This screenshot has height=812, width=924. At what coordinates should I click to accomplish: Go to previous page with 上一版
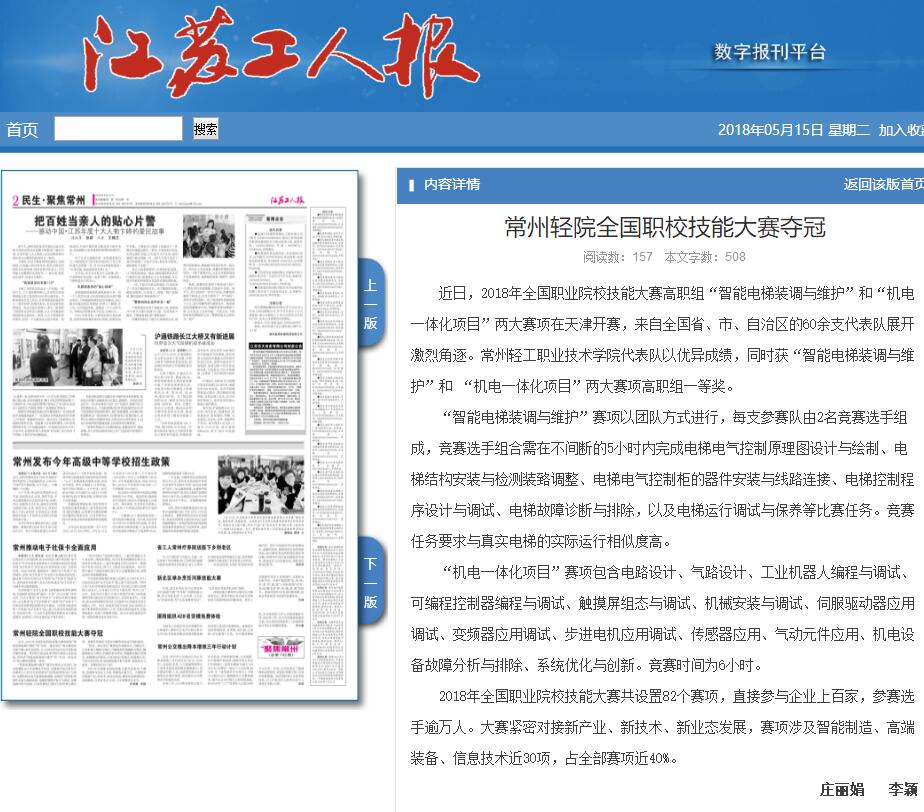[371, 303]
